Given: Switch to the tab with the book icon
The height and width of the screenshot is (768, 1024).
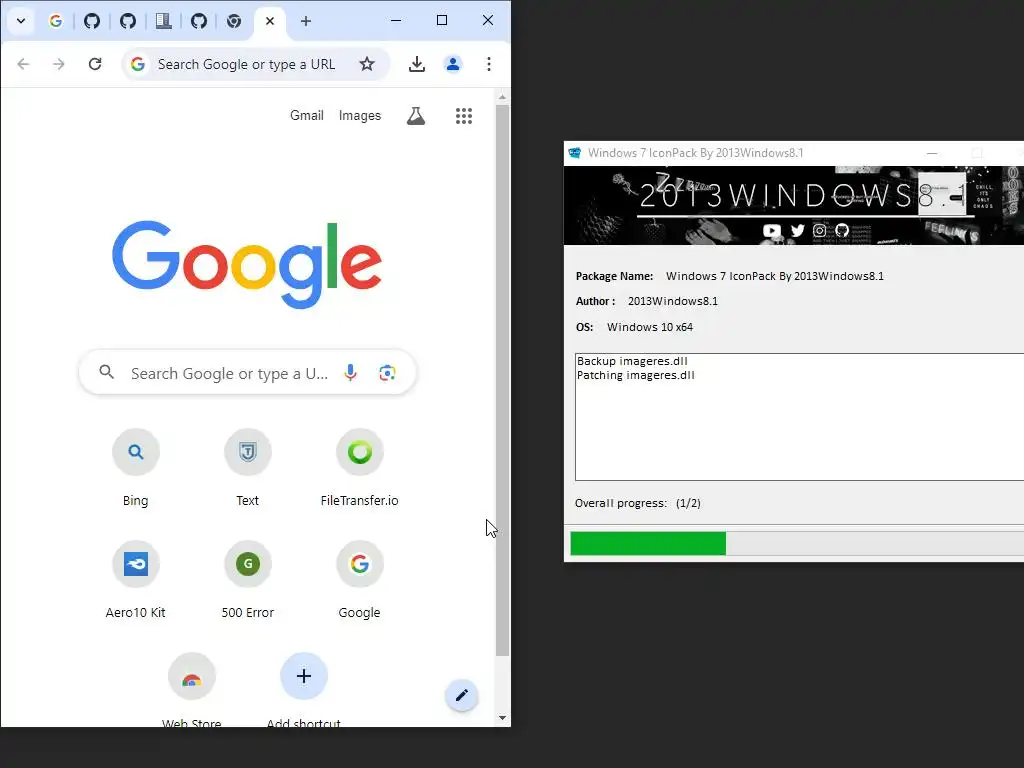Looking at the screenshot, I should point(163,21).
